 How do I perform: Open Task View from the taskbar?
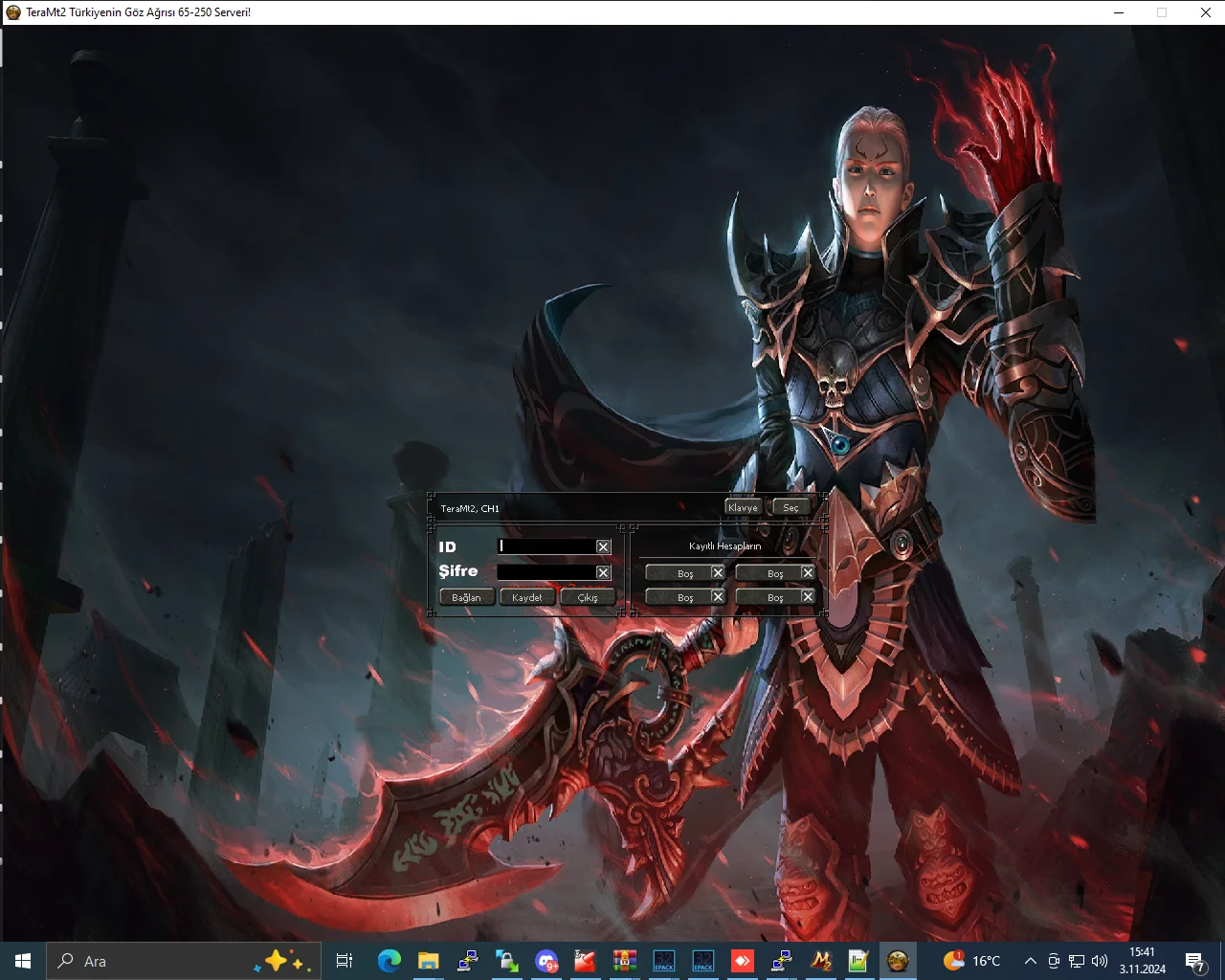(x=345, y=961)
